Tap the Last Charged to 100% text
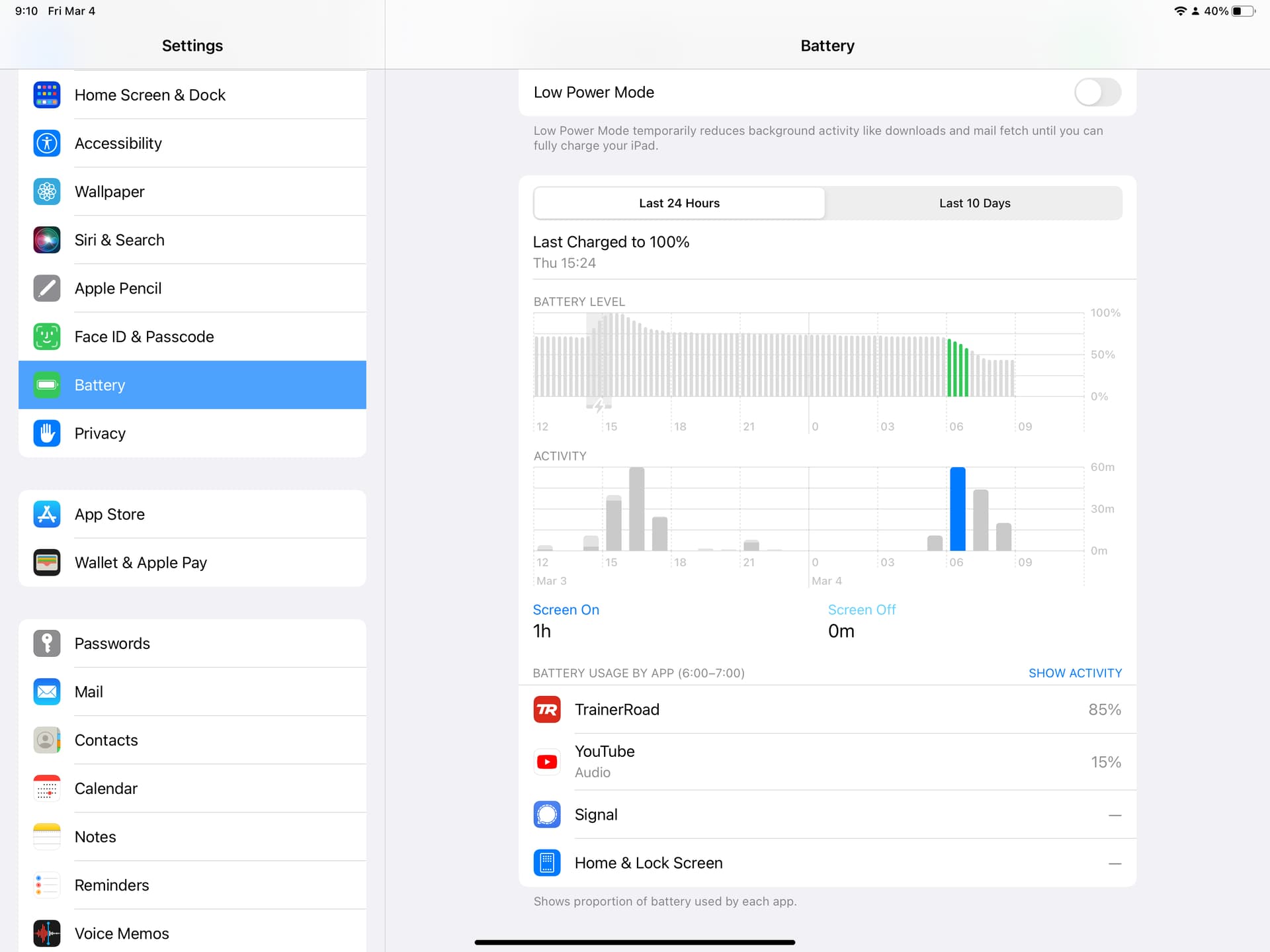 [x=611, y=242]
